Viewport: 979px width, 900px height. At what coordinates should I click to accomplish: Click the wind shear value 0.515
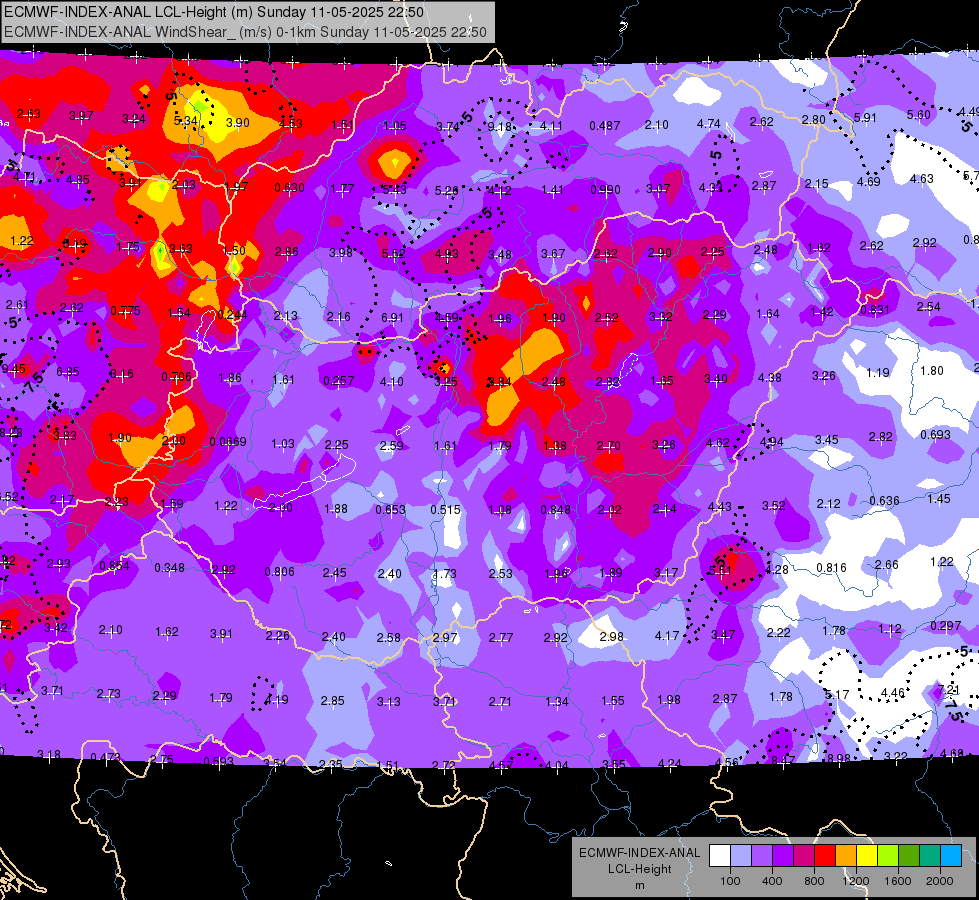[445, 510]
